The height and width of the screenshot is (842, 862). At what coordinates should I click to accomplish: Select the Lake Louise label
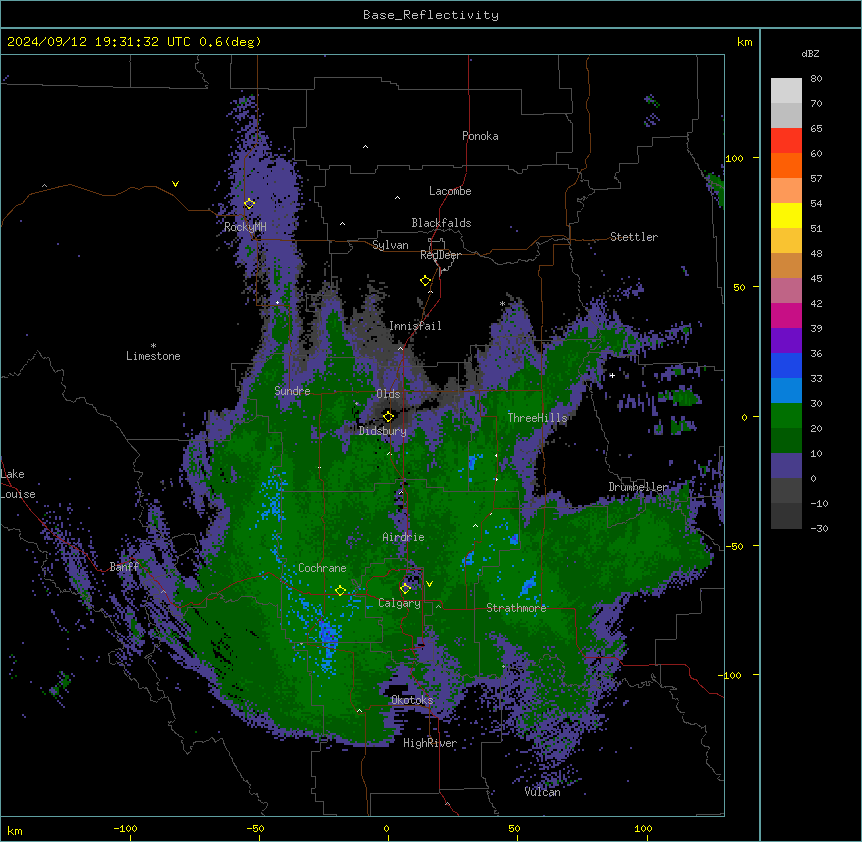18,484
